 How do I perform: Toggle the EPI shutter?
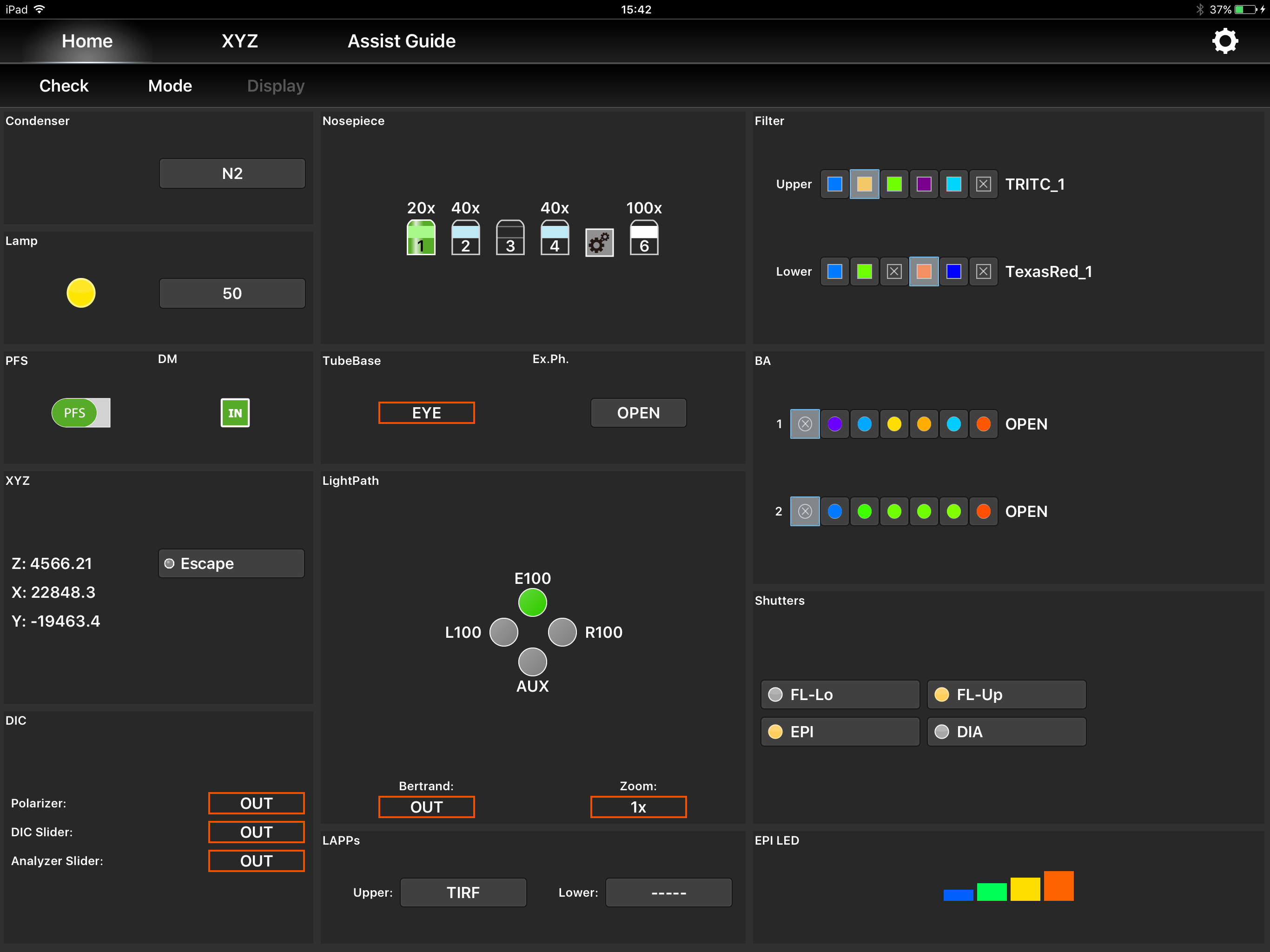coord(840,732)
